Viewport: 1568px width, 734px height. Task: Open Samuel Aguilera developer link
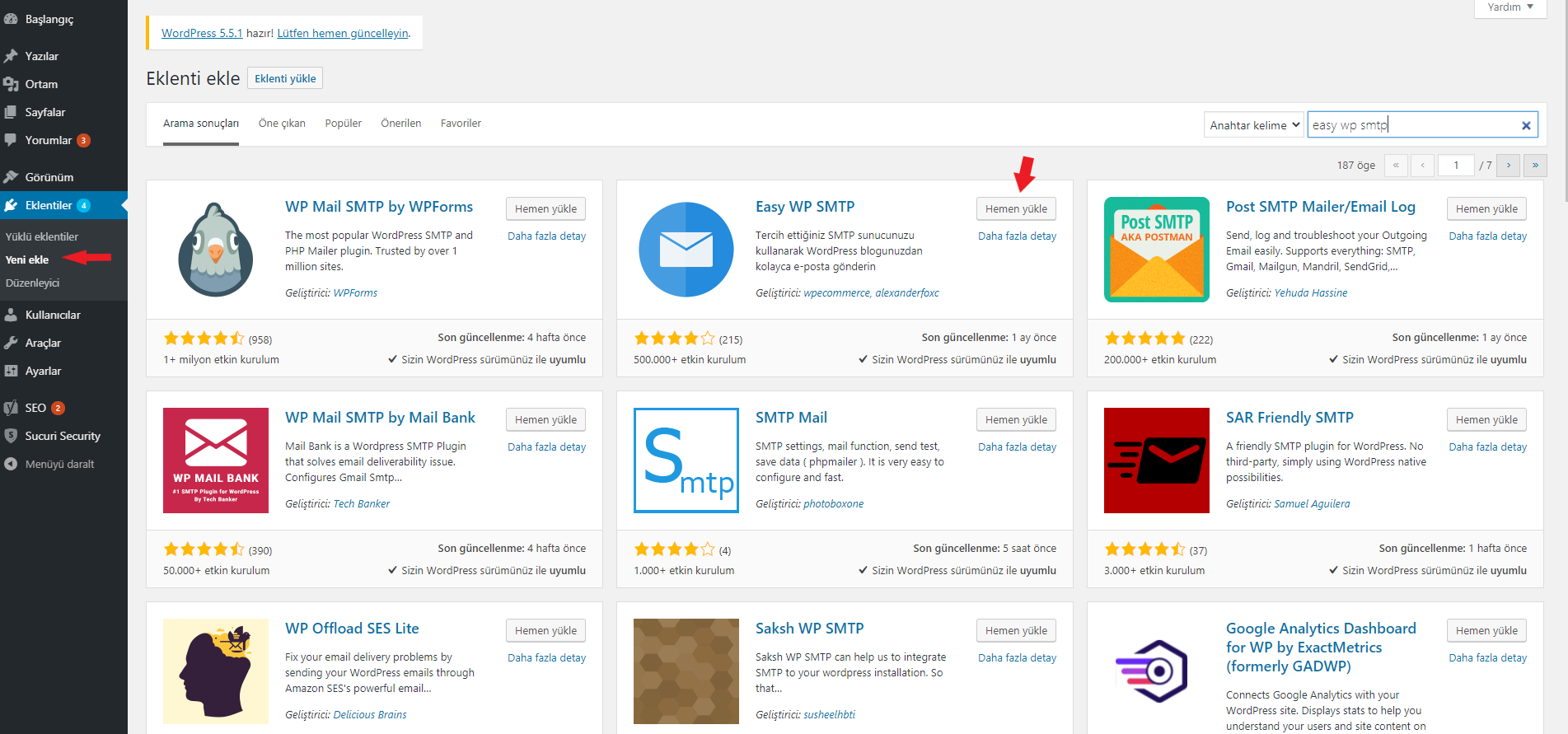1312,504
